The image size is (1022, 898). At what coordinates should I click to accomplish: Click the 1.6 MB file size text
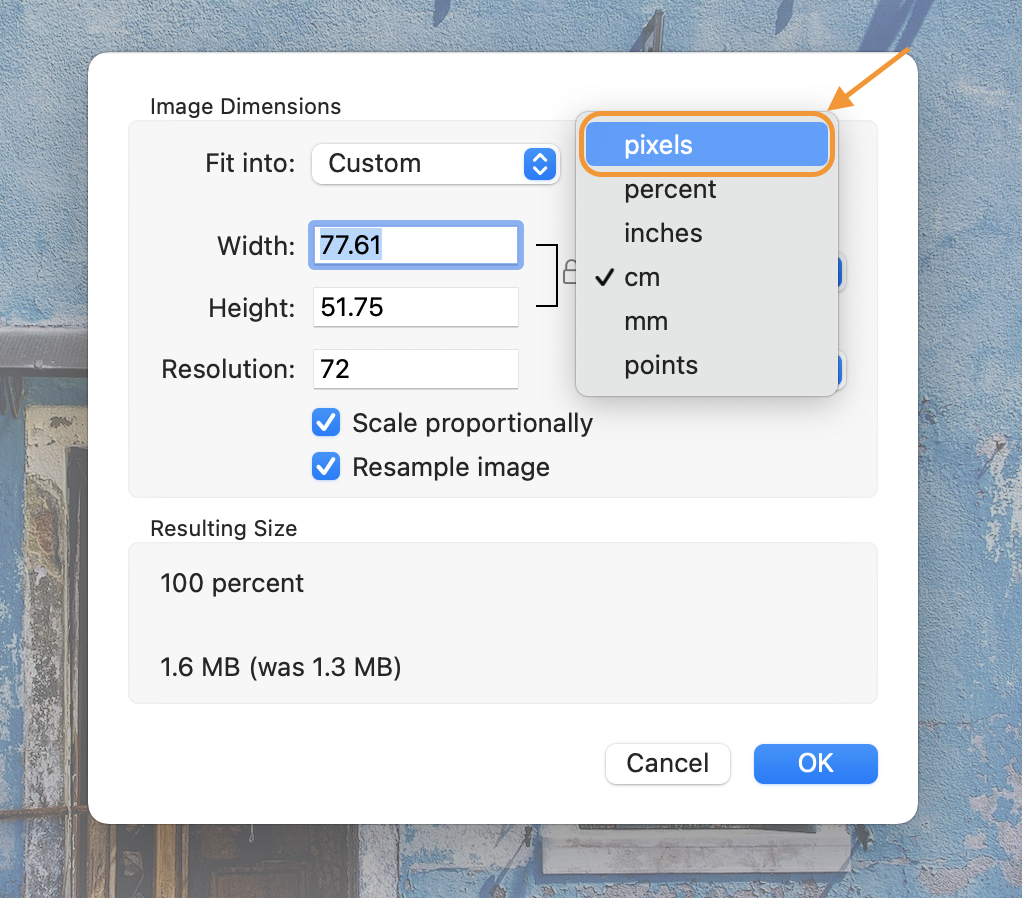click(280, 667)
